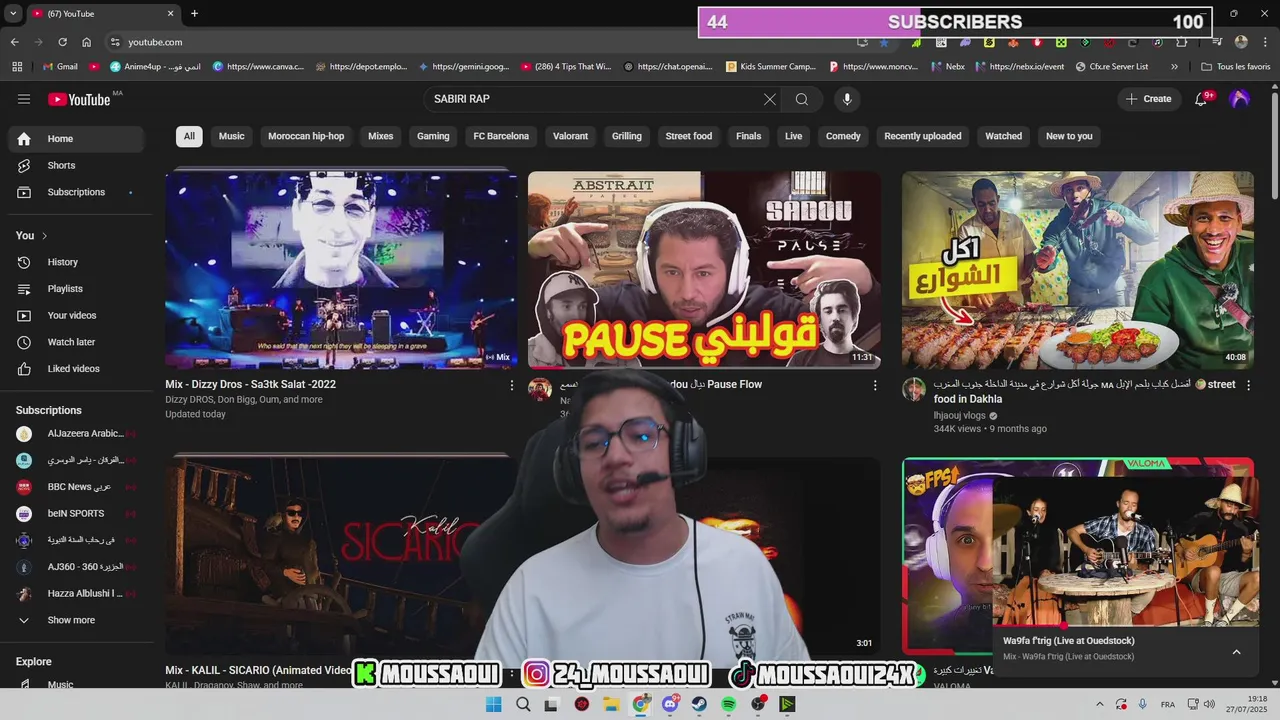Open Tous les favoris folder
The width and height of the screenshot is (1280, 720).
pyautogui.click(x=1236, y=67)
